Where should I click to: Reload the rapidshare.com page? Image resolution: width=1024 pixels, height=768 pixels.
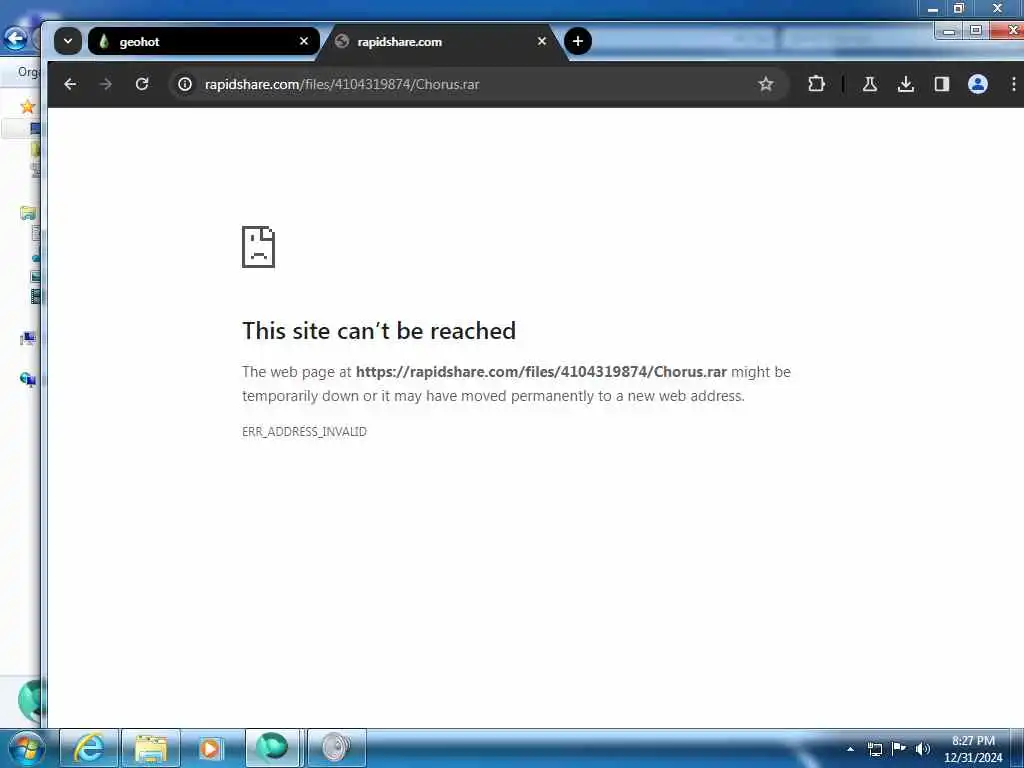coord(142,84)
